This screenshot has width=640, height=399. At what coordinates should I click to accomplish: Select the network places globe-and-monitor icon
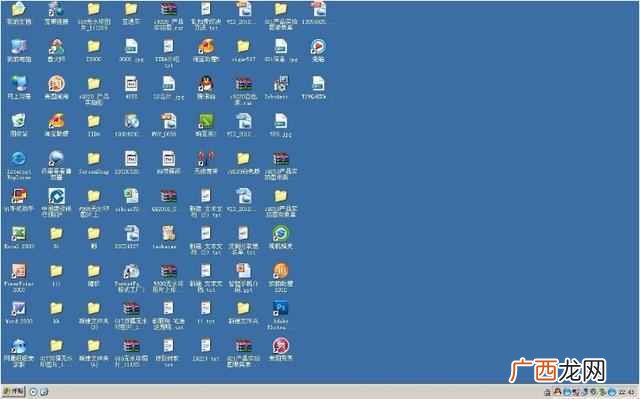[x=19, y=83]
